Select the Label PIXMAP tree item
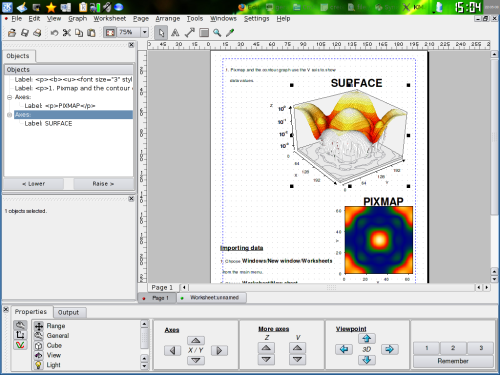The image size is (500, 375). click(x=60, y=106)
